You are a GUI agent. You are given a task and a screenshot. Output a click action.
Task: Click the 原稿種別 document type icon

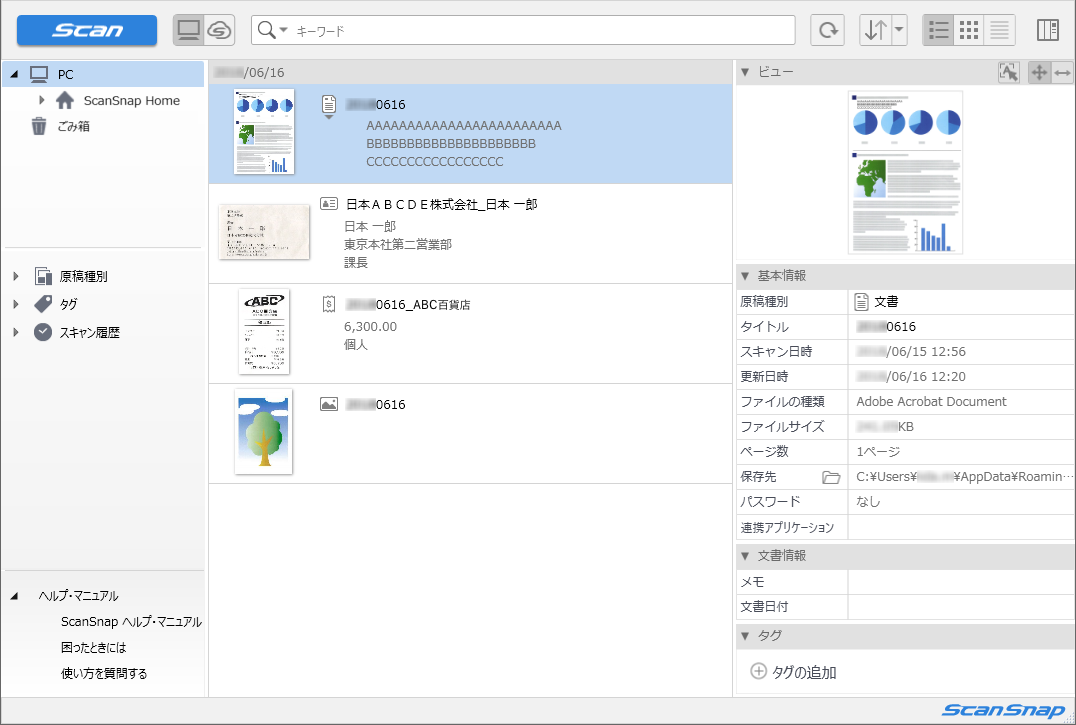(43, 276)
